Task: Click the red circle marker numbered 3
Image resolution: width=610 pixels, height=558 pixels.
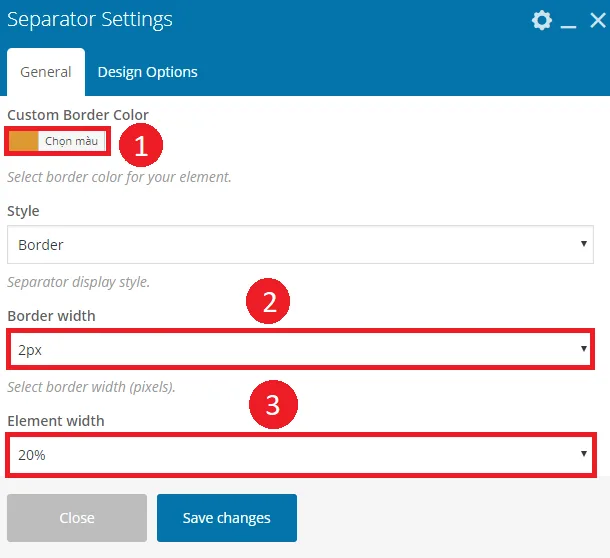Action: [x=273, y=405]
